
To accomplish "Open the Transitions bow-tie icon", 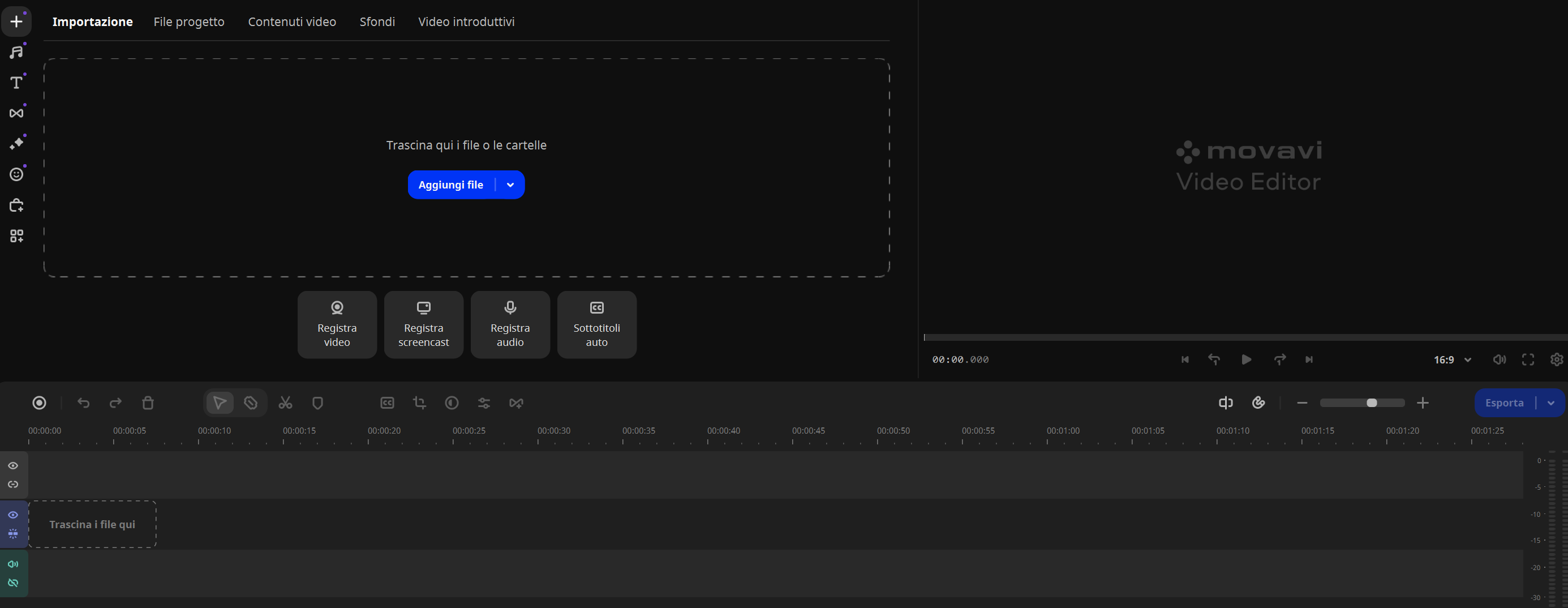I will (x=16, y=113).
